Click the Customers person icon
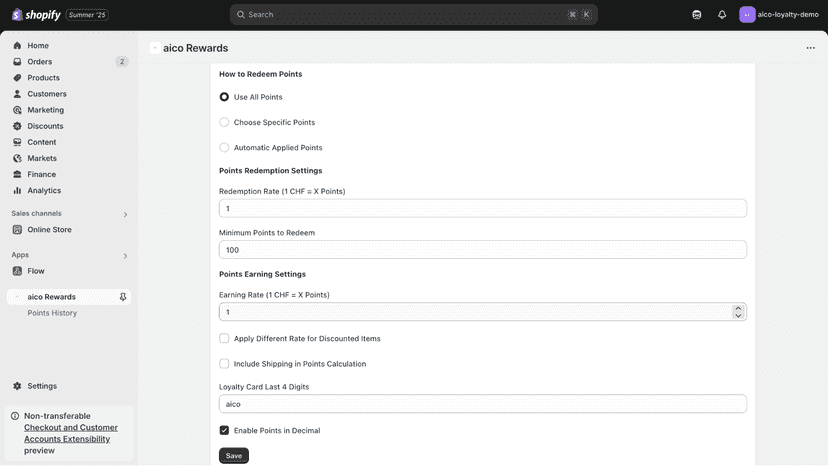 coord(17,94)
